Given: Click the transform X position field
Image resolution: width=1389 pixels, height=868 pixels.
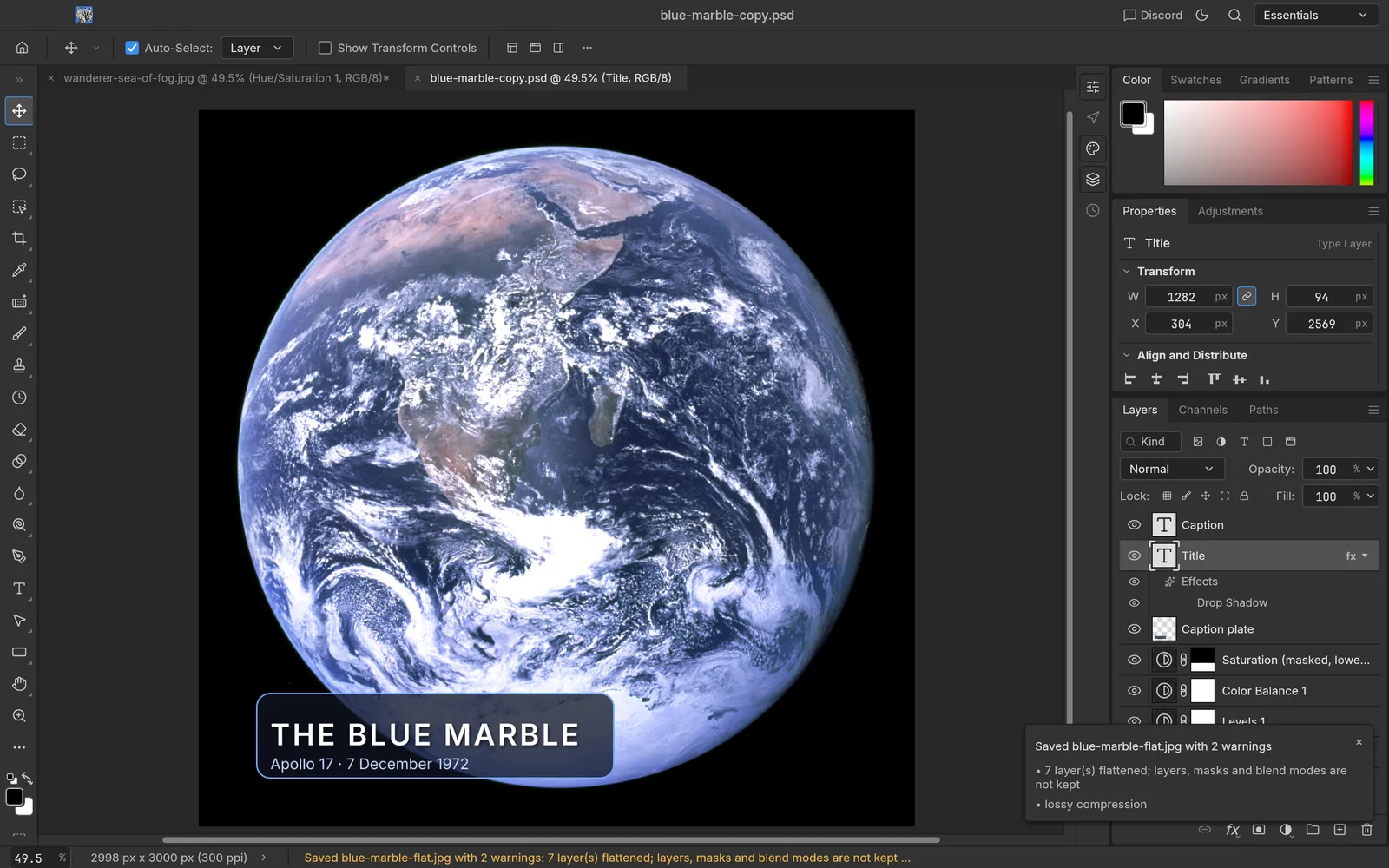Looking at the screenshot, I should tap(1188, 324).
